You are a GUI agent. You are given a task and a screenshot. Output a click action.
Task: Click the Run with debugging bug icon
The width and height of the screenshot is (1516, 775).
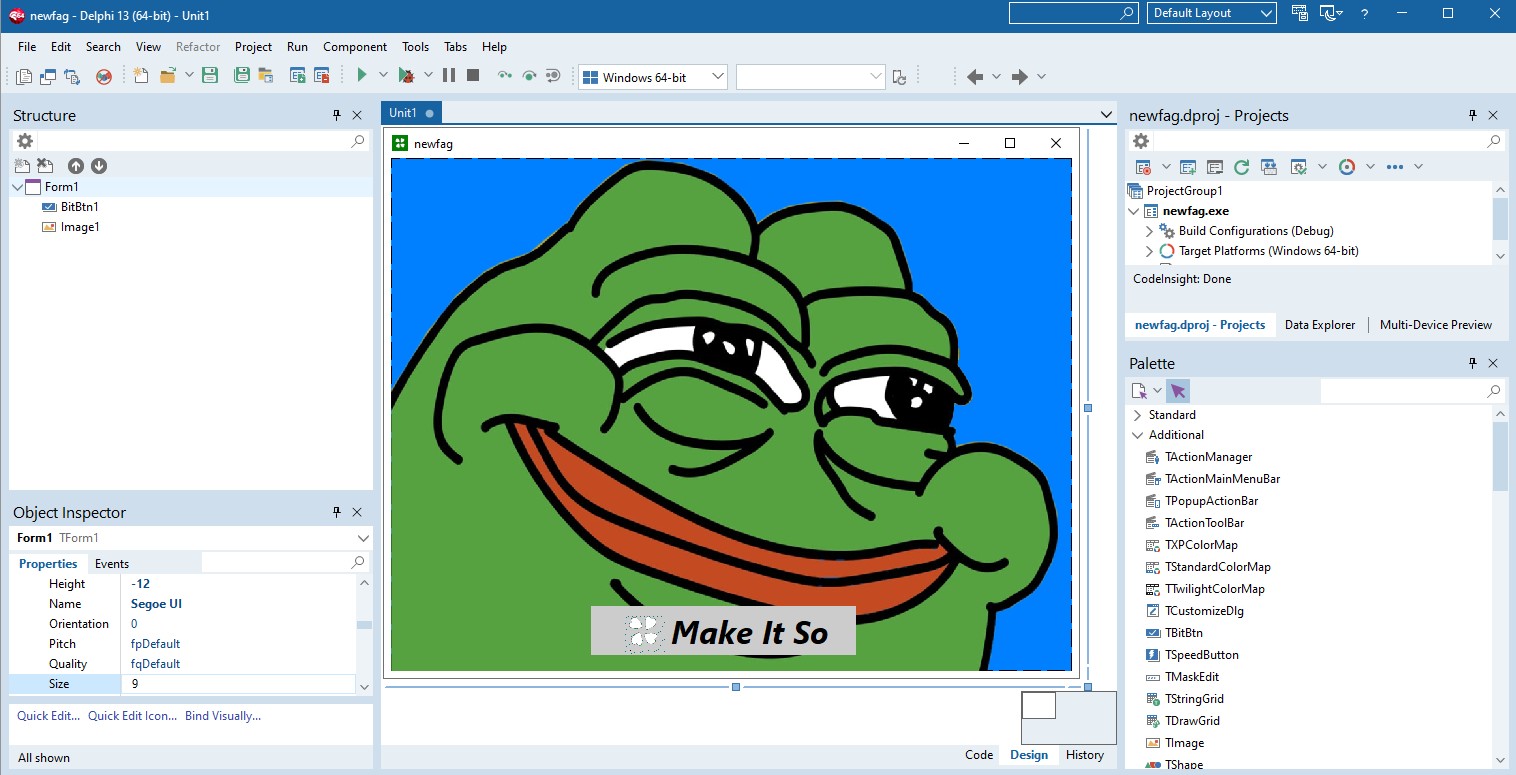(406, 75)
